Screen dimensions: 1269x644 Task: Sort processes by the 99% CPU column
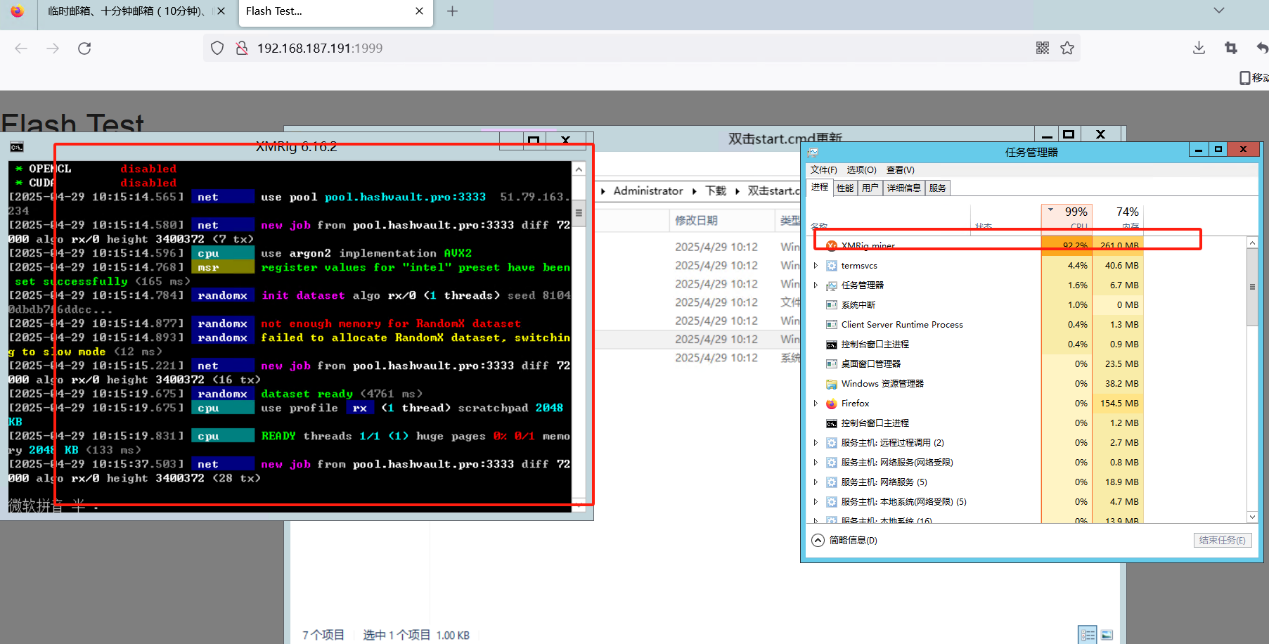[1066, 217]
